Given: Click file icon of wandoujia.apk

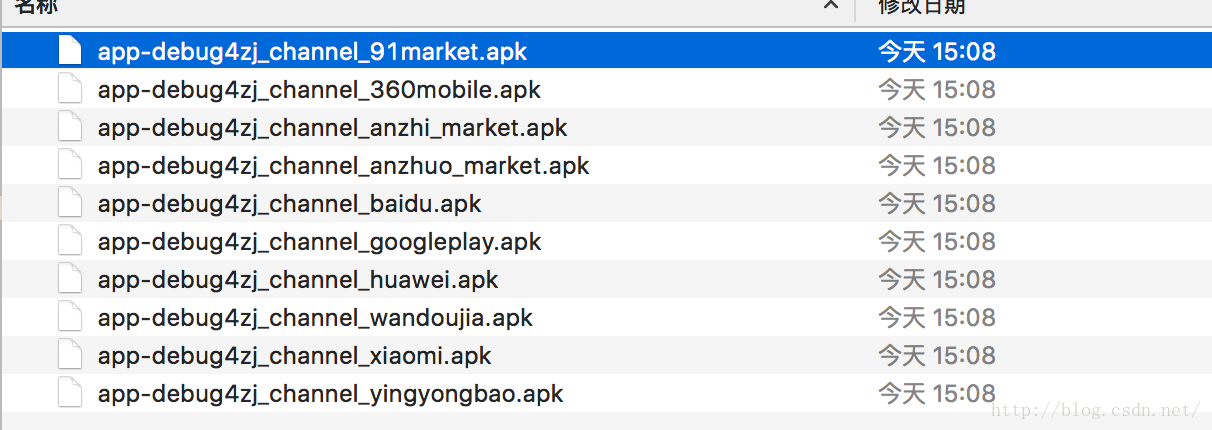Looking at the screenshot, I should [x=70, y=317].
